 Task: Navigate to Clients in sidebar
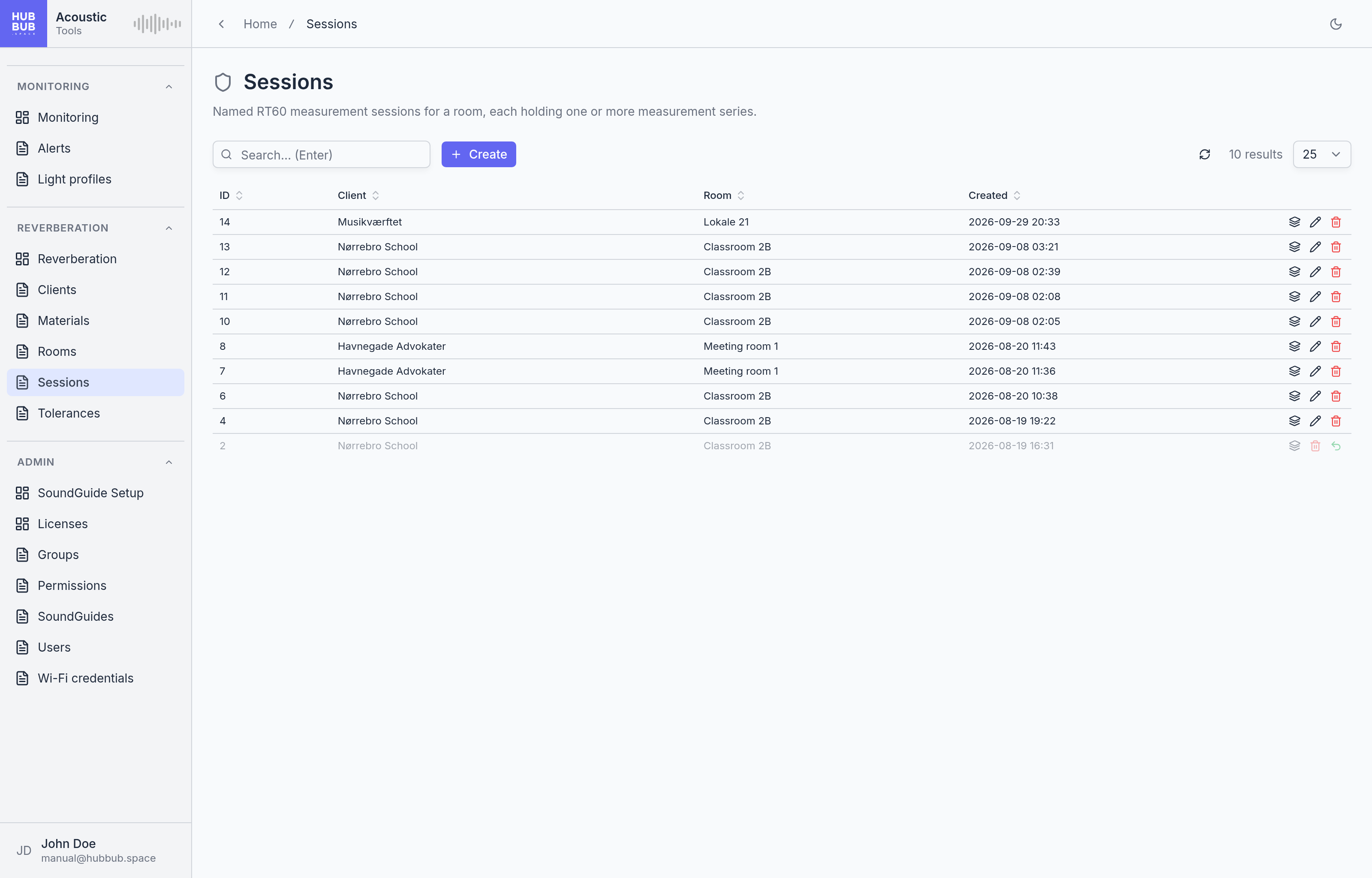click(x=95, y=290)
